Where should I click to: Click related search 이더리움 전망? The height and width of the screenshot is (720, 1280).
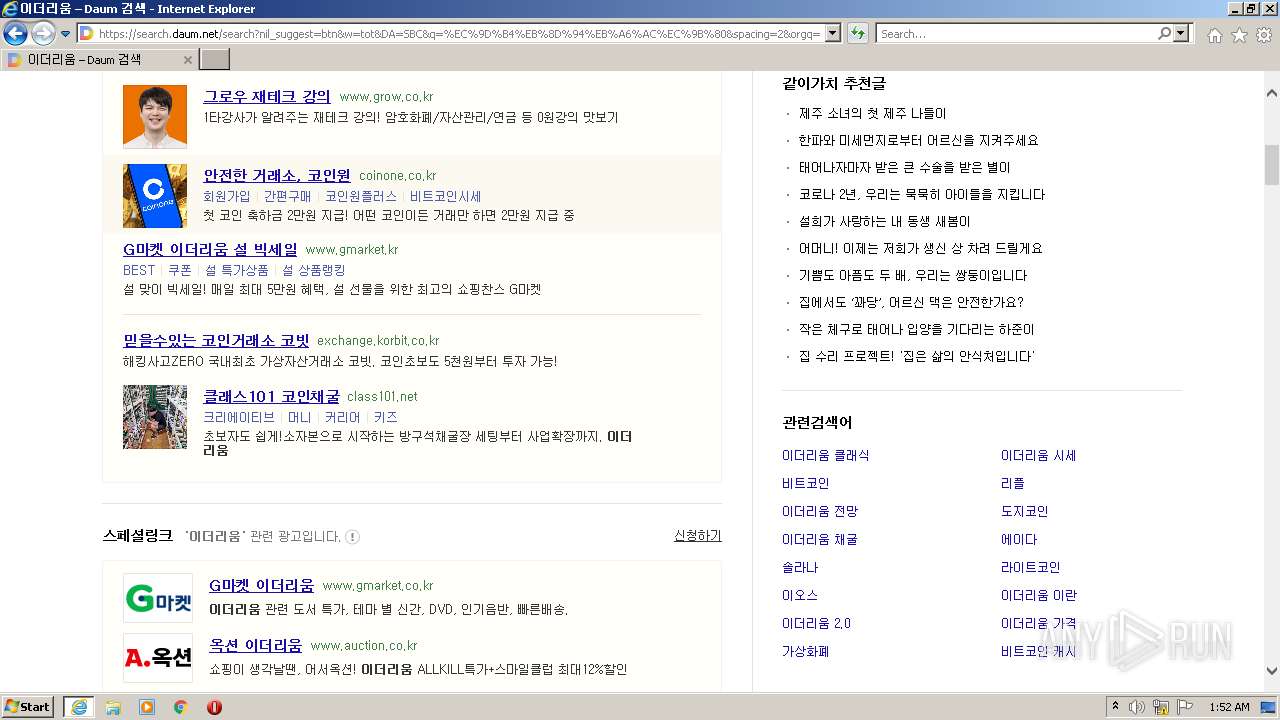pyautogui.click(x=819, y=512)
